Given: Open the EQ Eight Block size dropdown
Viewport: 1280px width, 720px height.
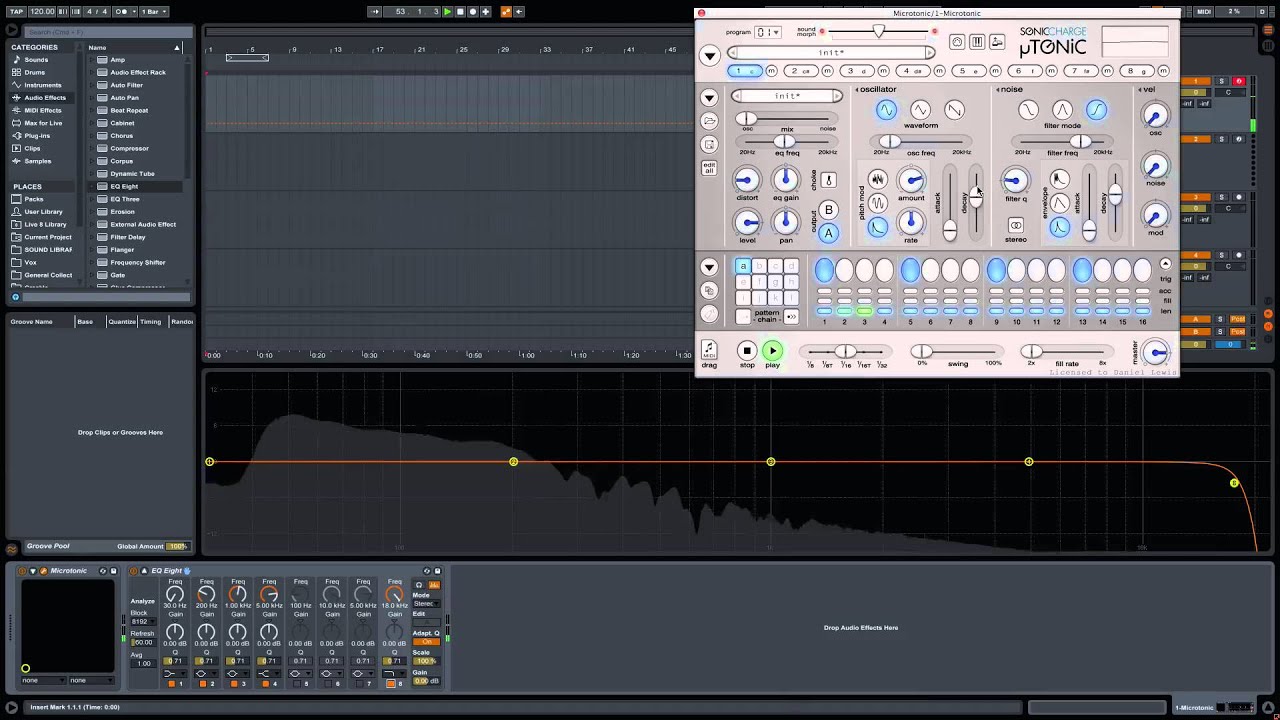Looking at the screenshot, I should click(x=141, y=621).
